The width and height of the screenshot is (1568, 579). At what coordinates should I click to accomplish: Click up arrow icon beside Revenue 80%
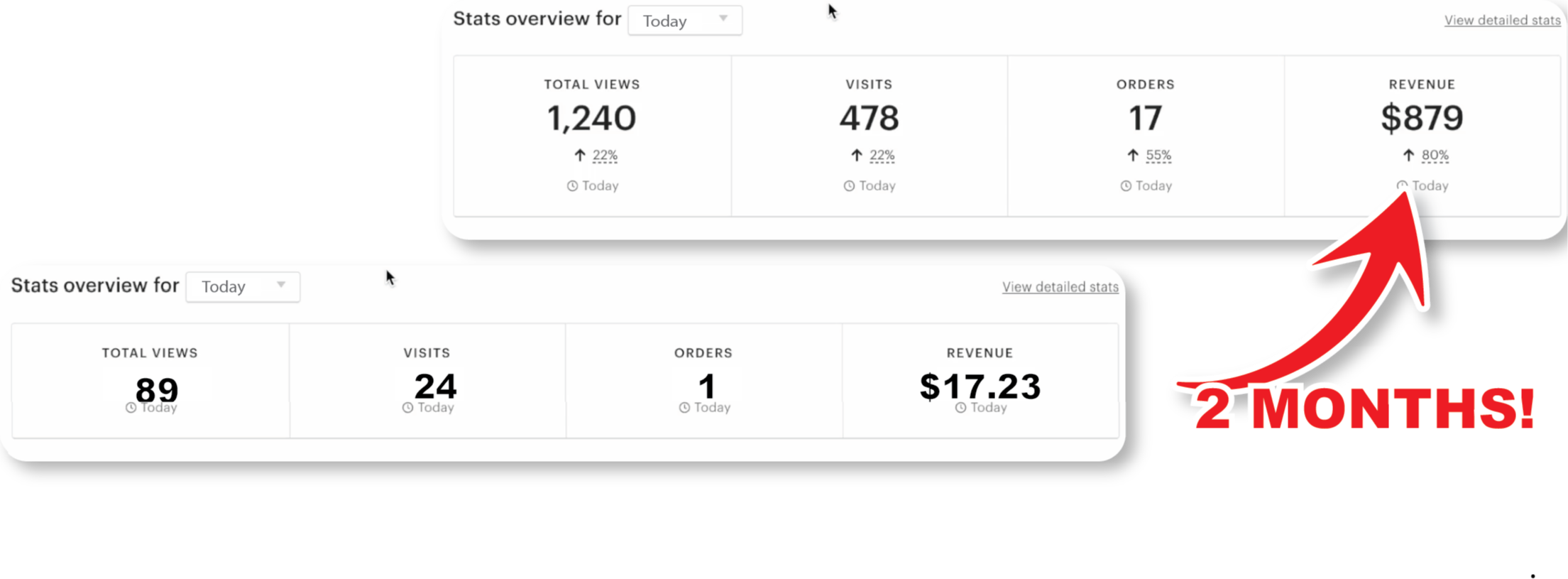point(1409,156)
